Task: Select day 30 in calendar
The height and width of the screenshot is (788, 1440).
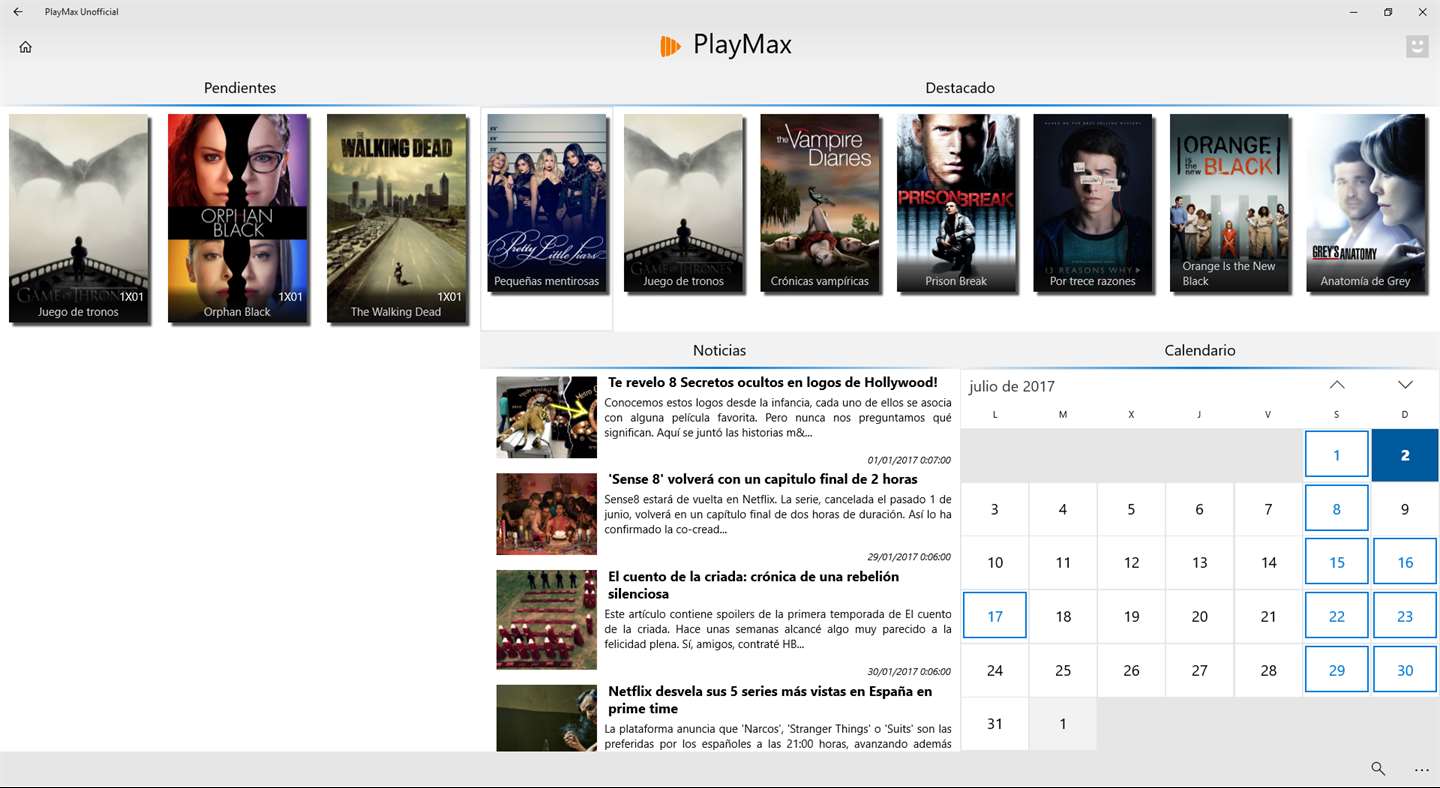Action: pos(1405,670)
